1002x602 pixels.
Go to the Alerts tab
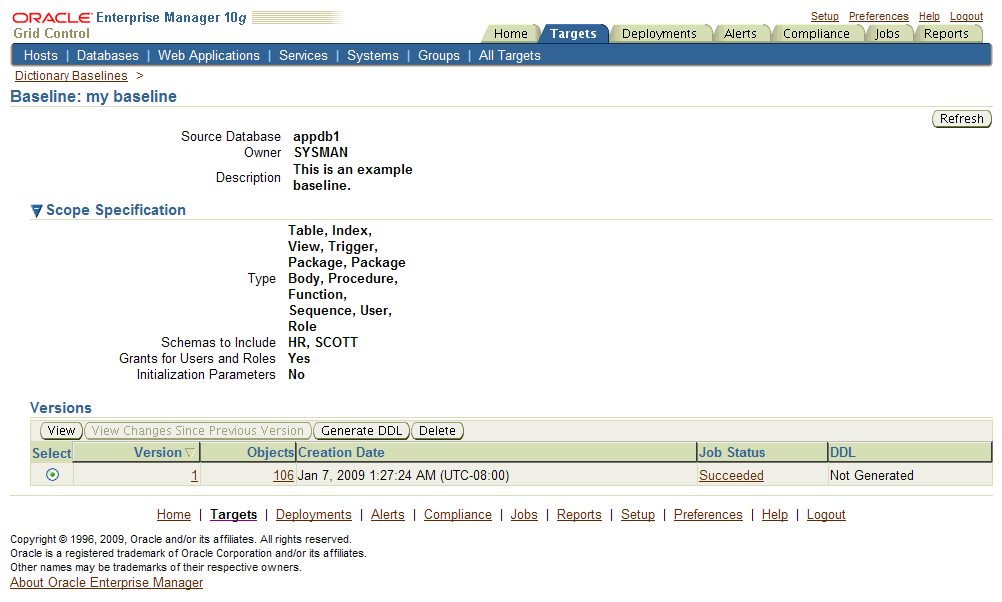pyautogui.click(x=740, y=34)
